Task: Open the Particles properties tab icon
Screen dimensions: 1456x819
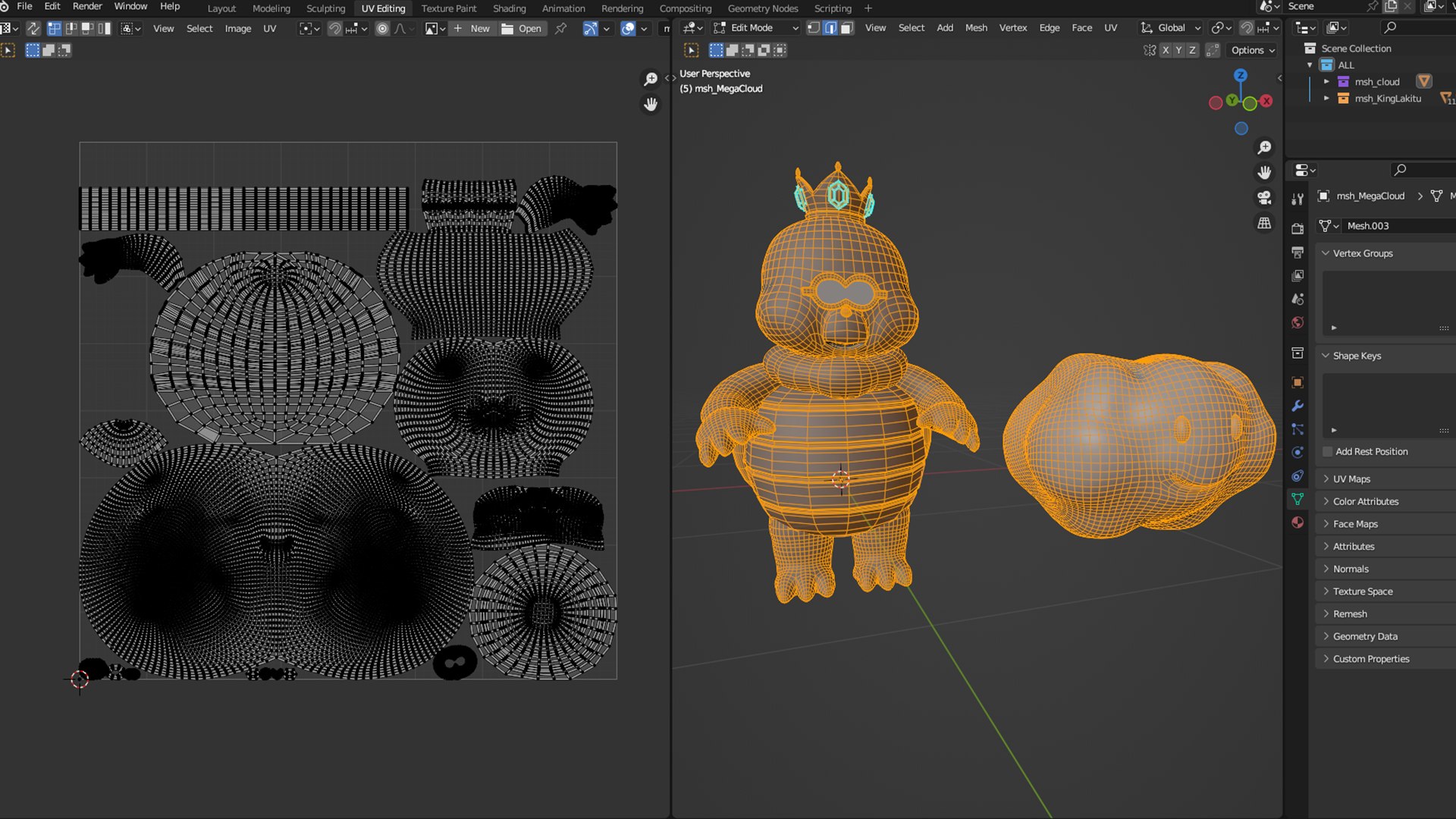Action: coord(1298,429)
